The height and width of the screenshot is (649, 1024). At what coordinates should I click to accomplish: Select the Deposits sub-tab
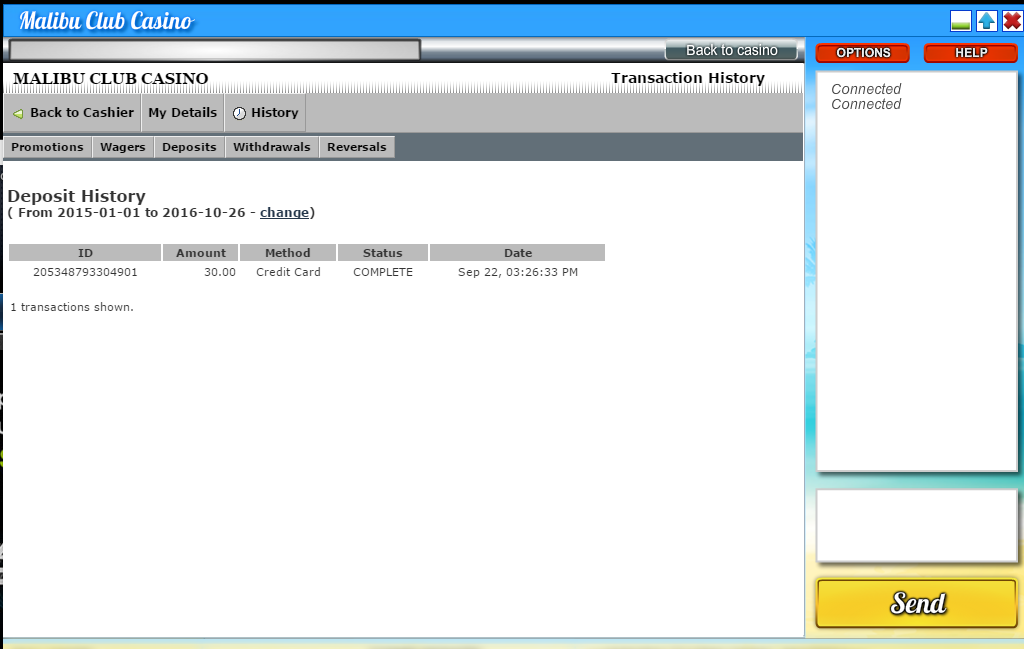pyautogui.click(x=189, y=147)
